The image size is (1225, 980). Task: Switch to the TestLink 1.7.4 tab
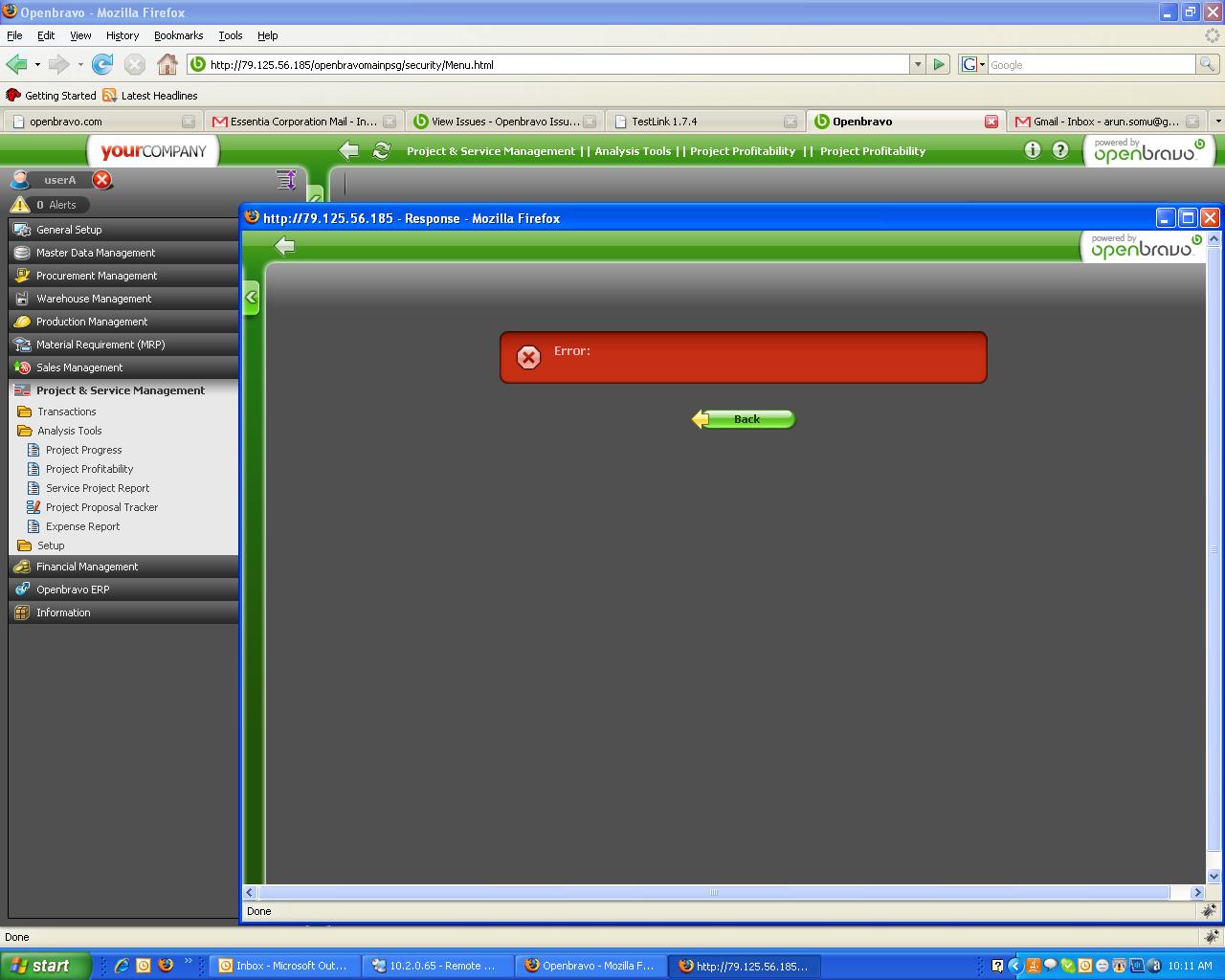[664, 122]
